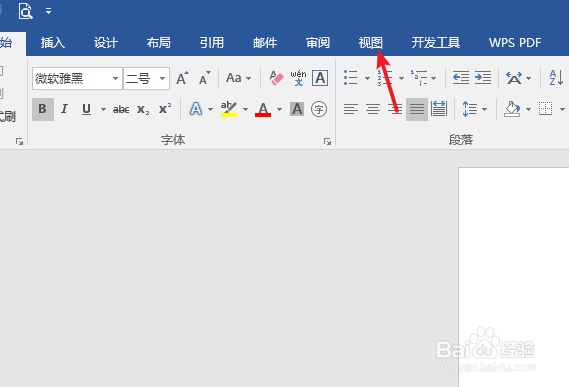
Task: Apply multilevel list formatting
Action: tap(419, 78)
